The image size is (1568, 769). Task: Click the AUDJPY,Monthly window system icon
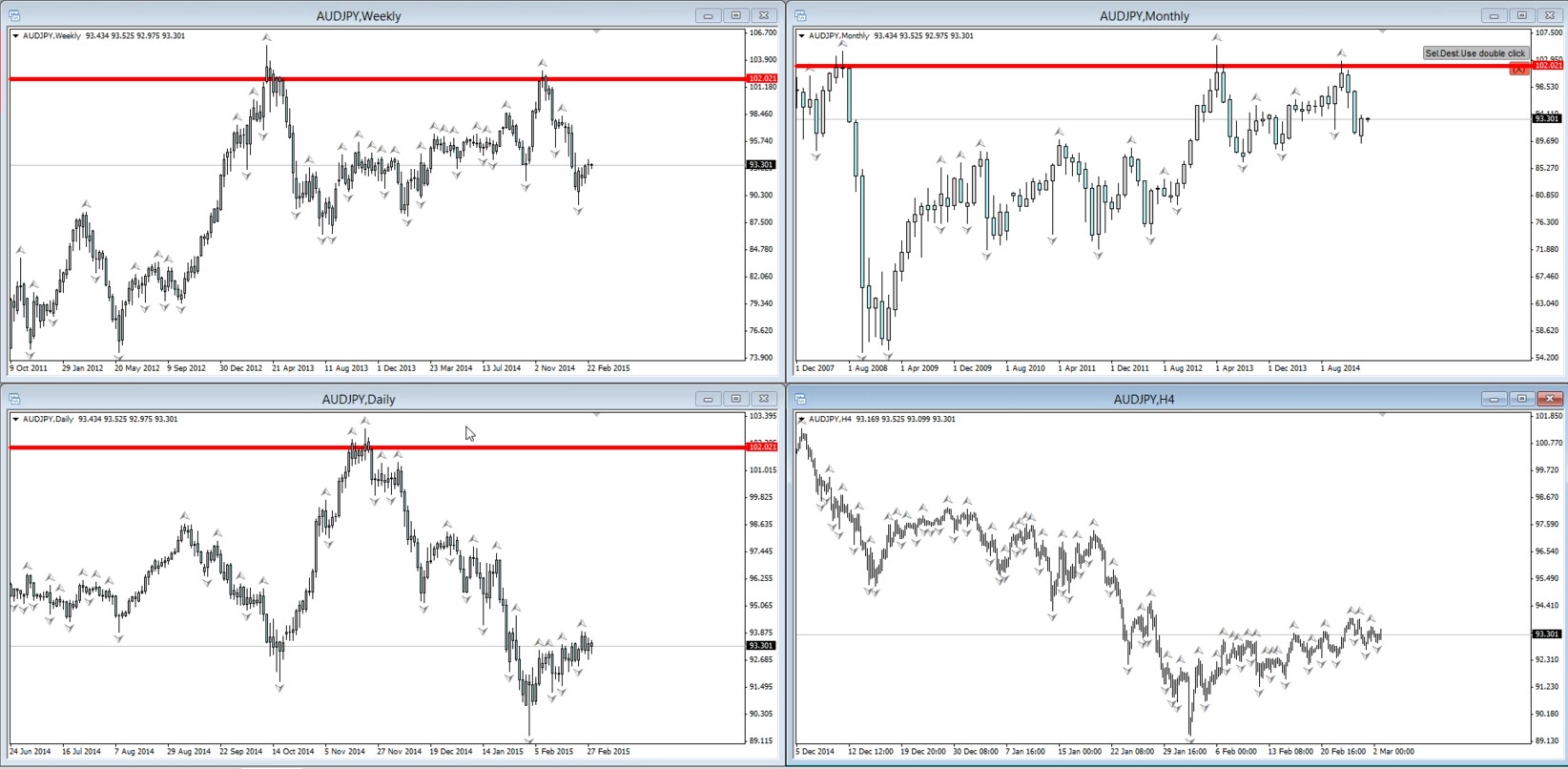(800, 15)
